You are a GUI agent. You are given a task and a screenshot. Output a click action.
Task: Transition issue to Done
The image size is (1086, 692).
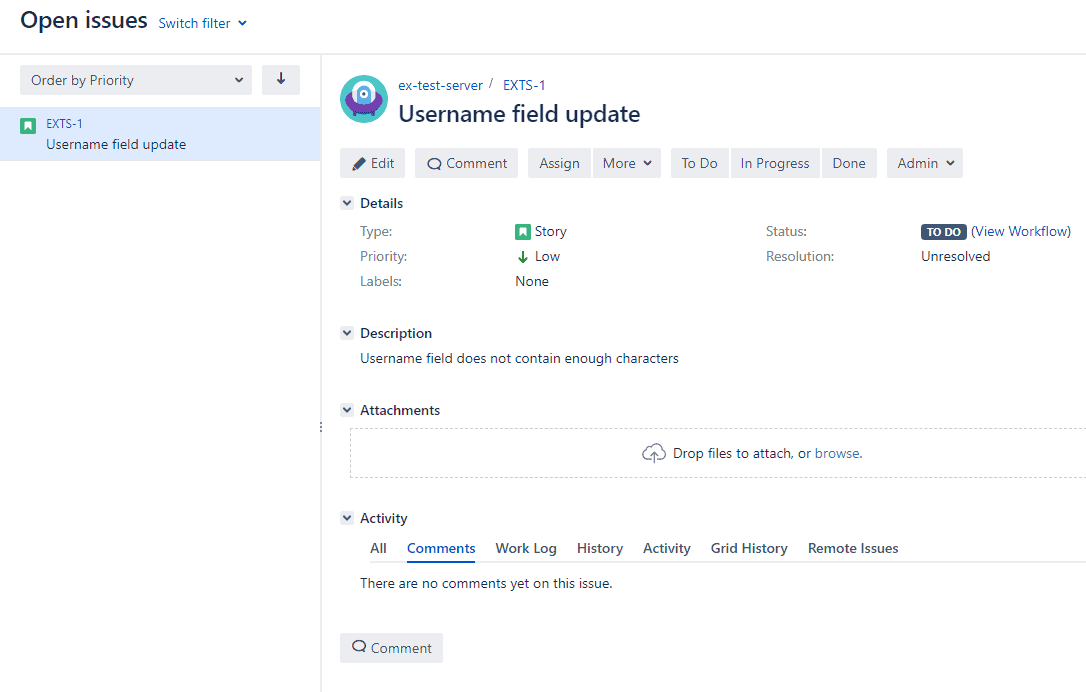[849, 163]
